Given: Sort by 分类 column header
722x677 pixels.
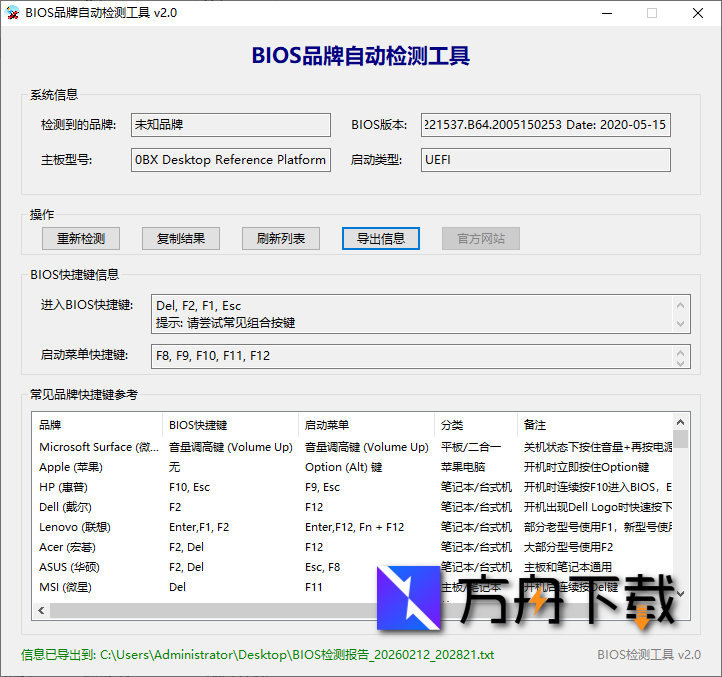Looking at the screenshot, I should pos(476,425).
